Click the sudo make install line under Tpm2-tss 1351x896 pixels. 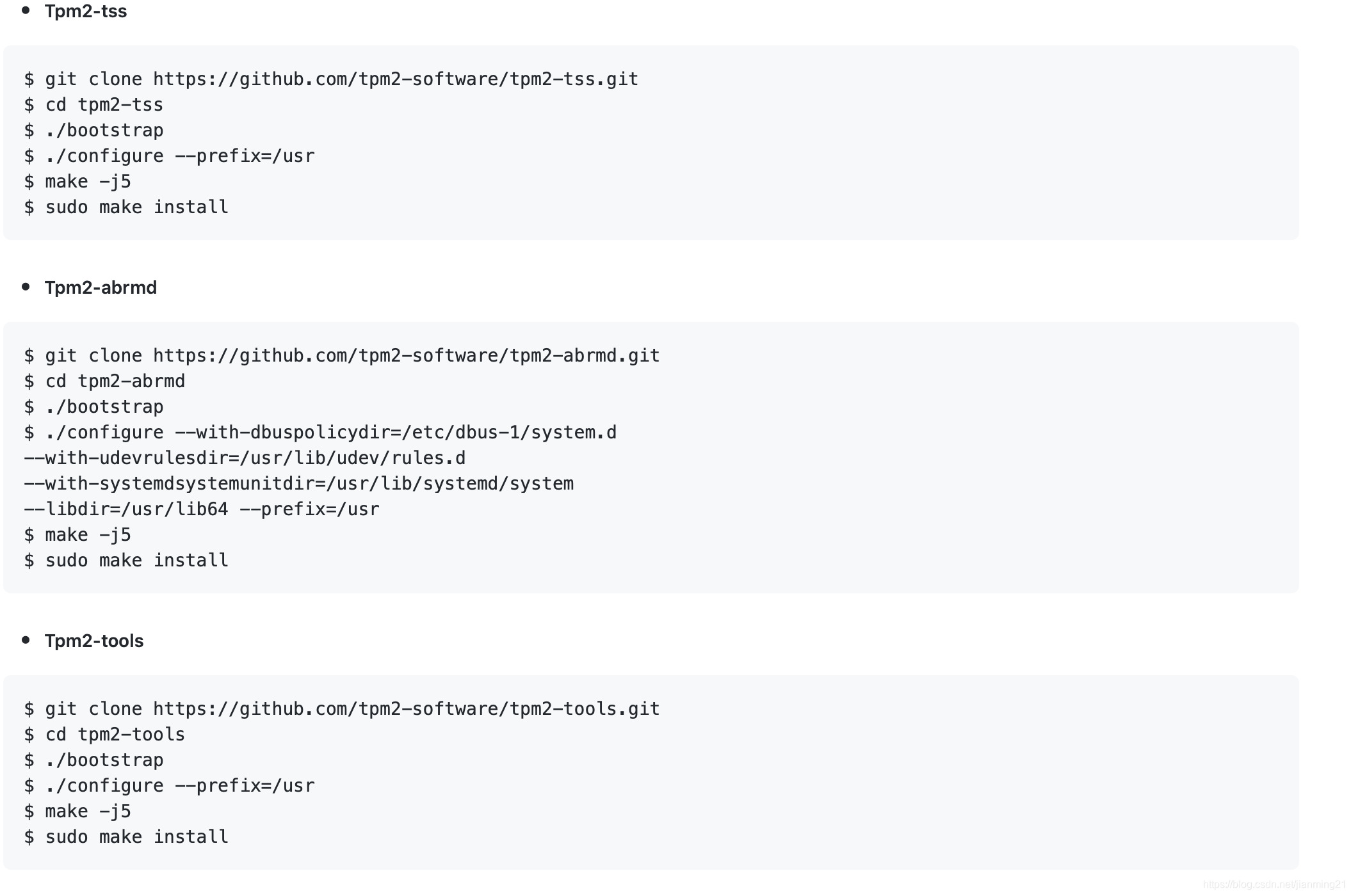(x=125, y=207)
